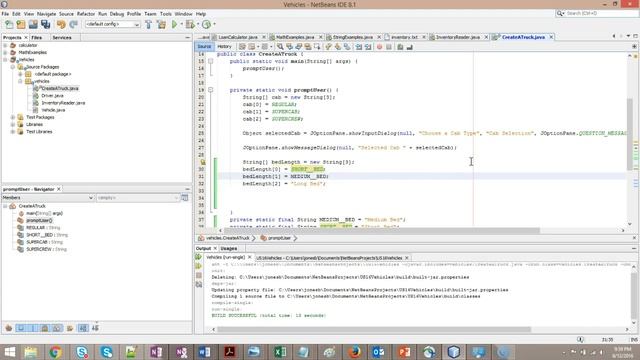Click Shift Line Left editor icon

coord(358,47)
